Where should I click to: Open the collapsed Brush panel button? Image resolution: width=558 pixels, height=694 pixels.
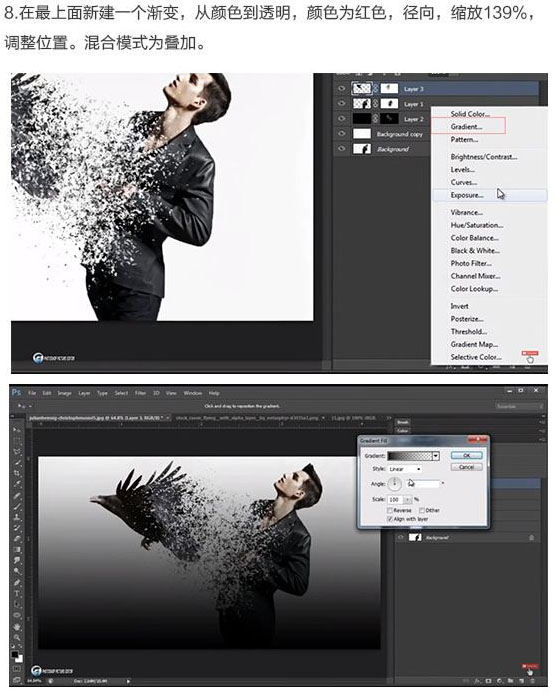coord(402,423)
